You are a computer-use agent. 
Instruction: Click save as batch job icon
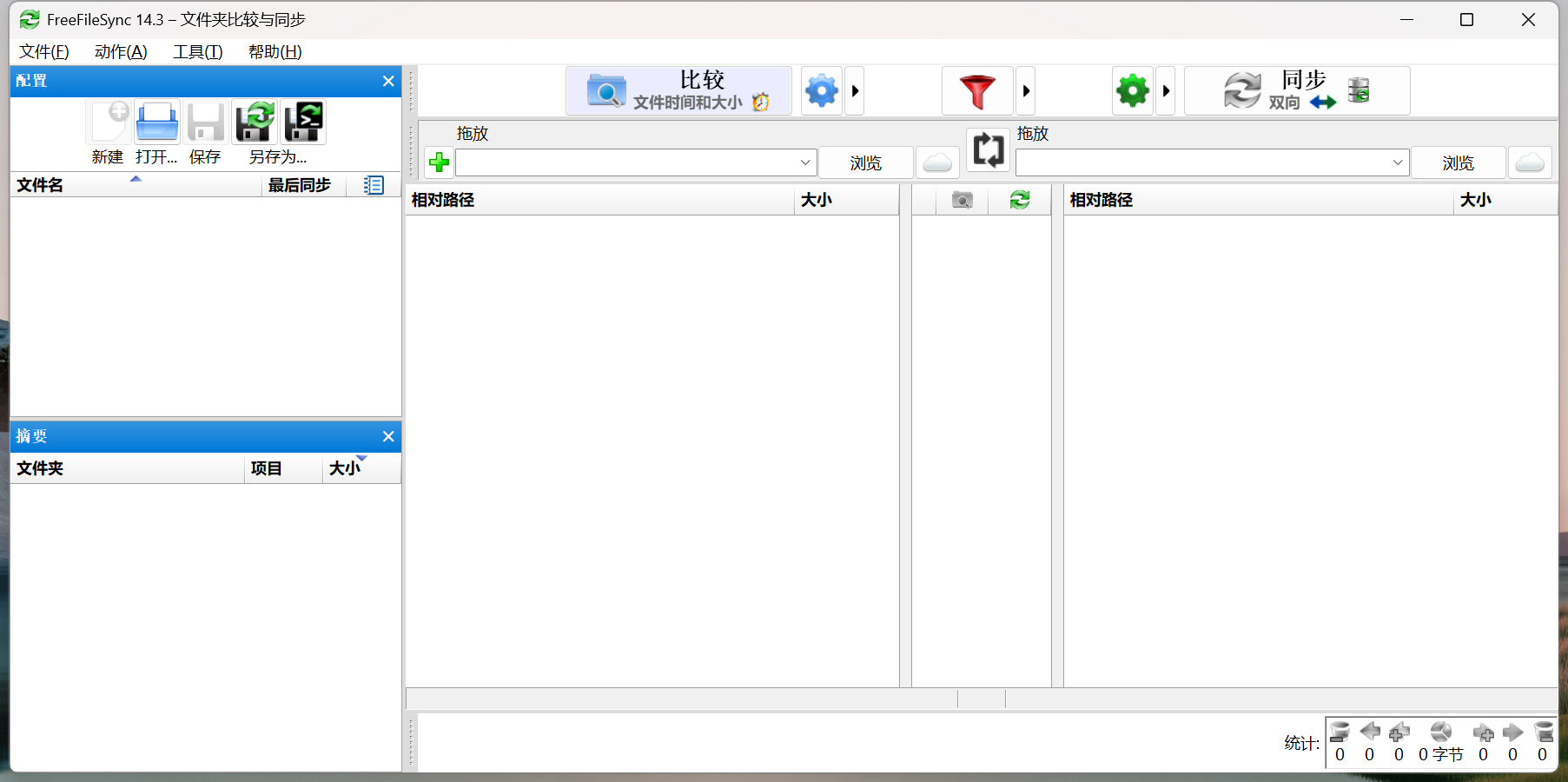(x=303, y=122)
